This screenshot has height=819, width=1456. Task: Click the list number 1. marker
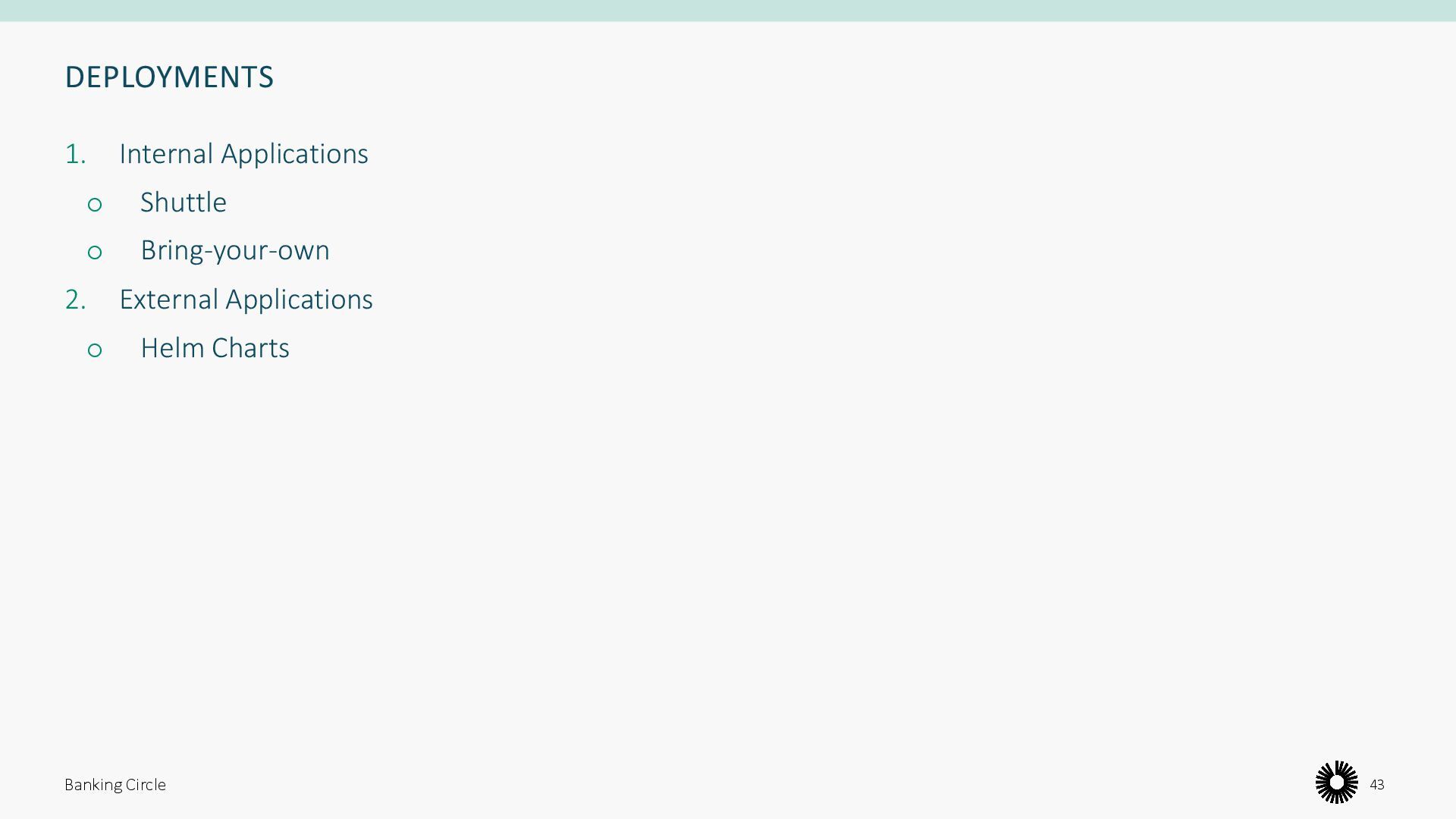click(76, 154)
